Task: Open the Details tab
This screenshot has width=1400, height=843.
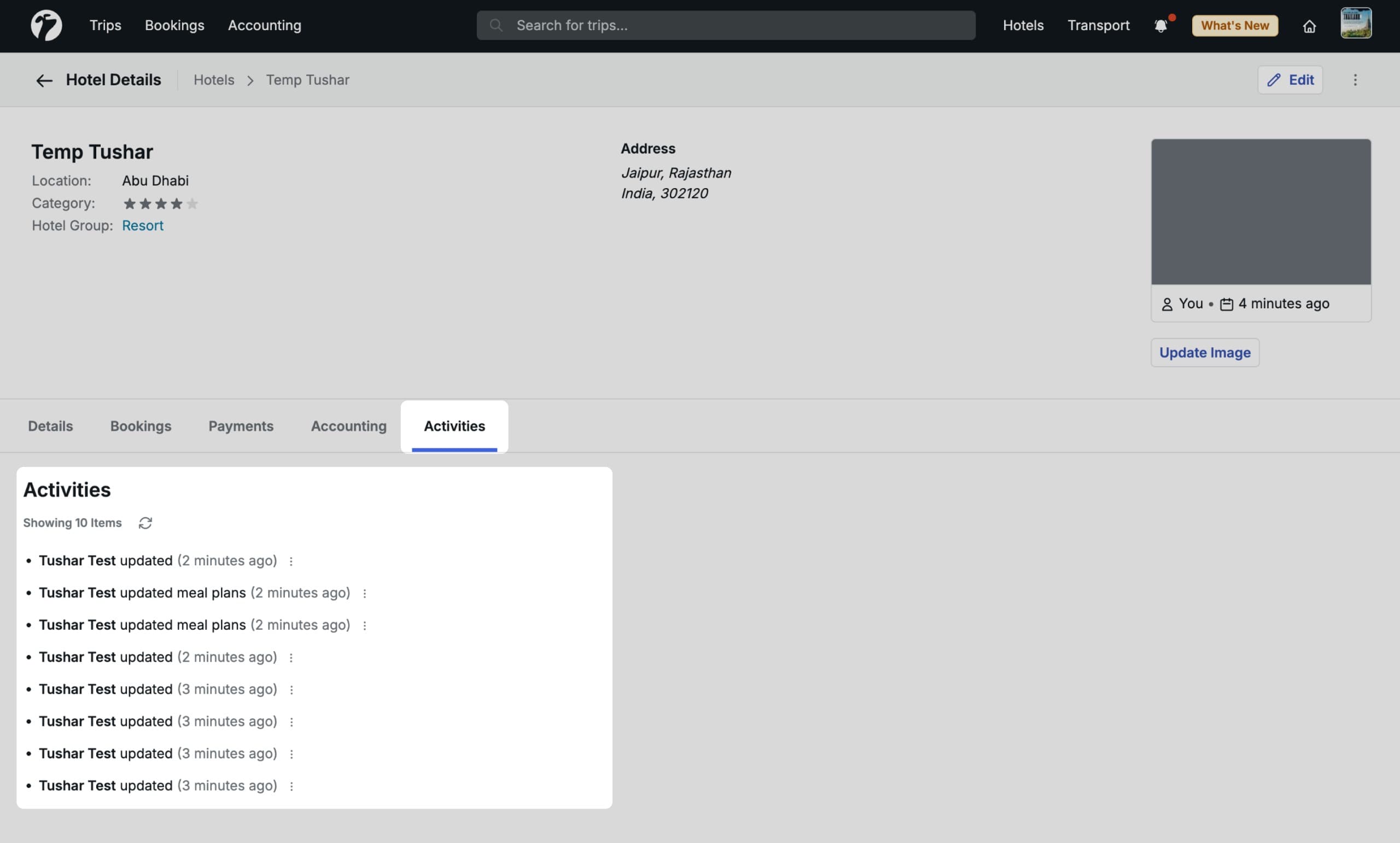Action: pyautogui.click(x=50, y=426)
